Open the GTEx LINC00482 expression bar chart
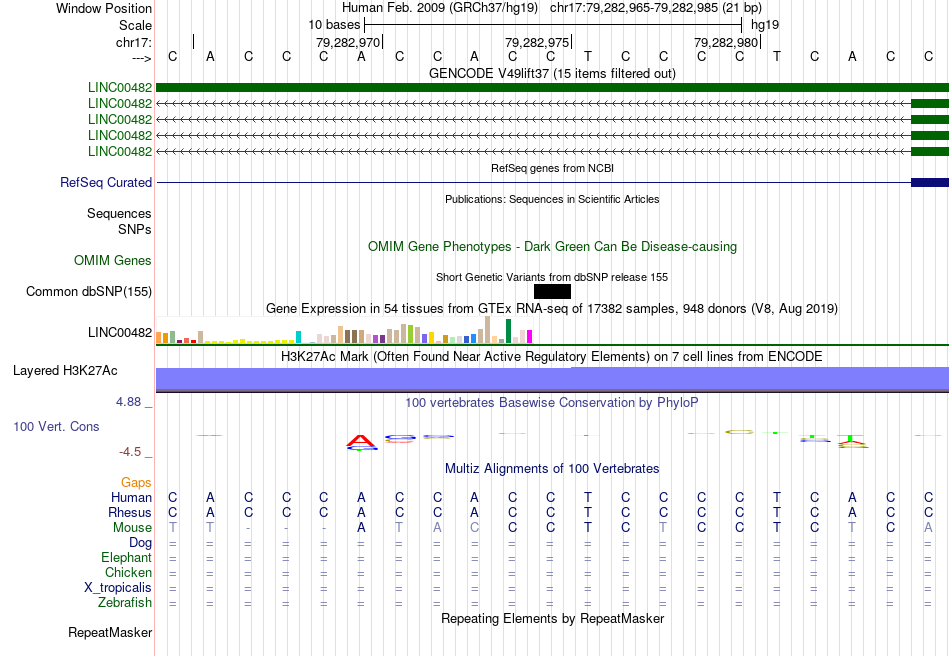The width and height of the screenshot is (950, 656). pos(344,331)
